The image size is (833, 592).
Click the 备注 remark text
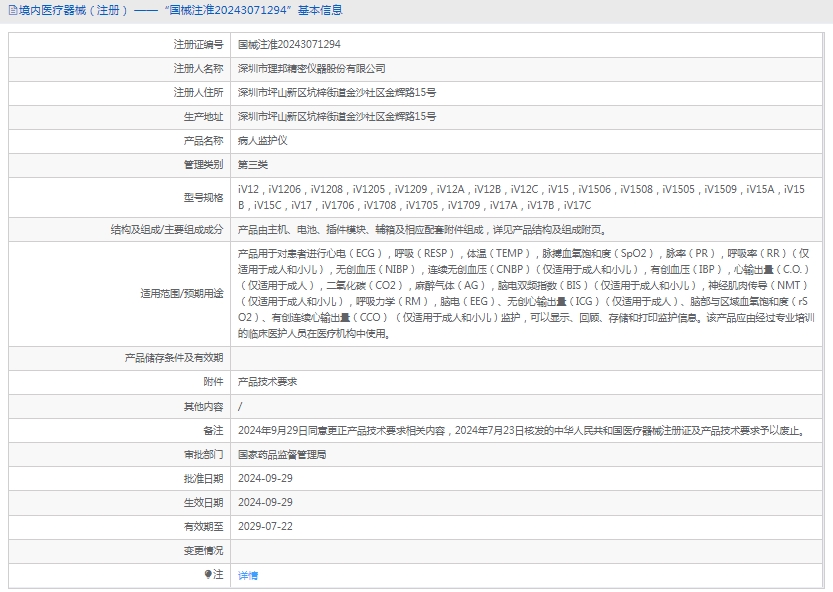click(x=520, y=430)
